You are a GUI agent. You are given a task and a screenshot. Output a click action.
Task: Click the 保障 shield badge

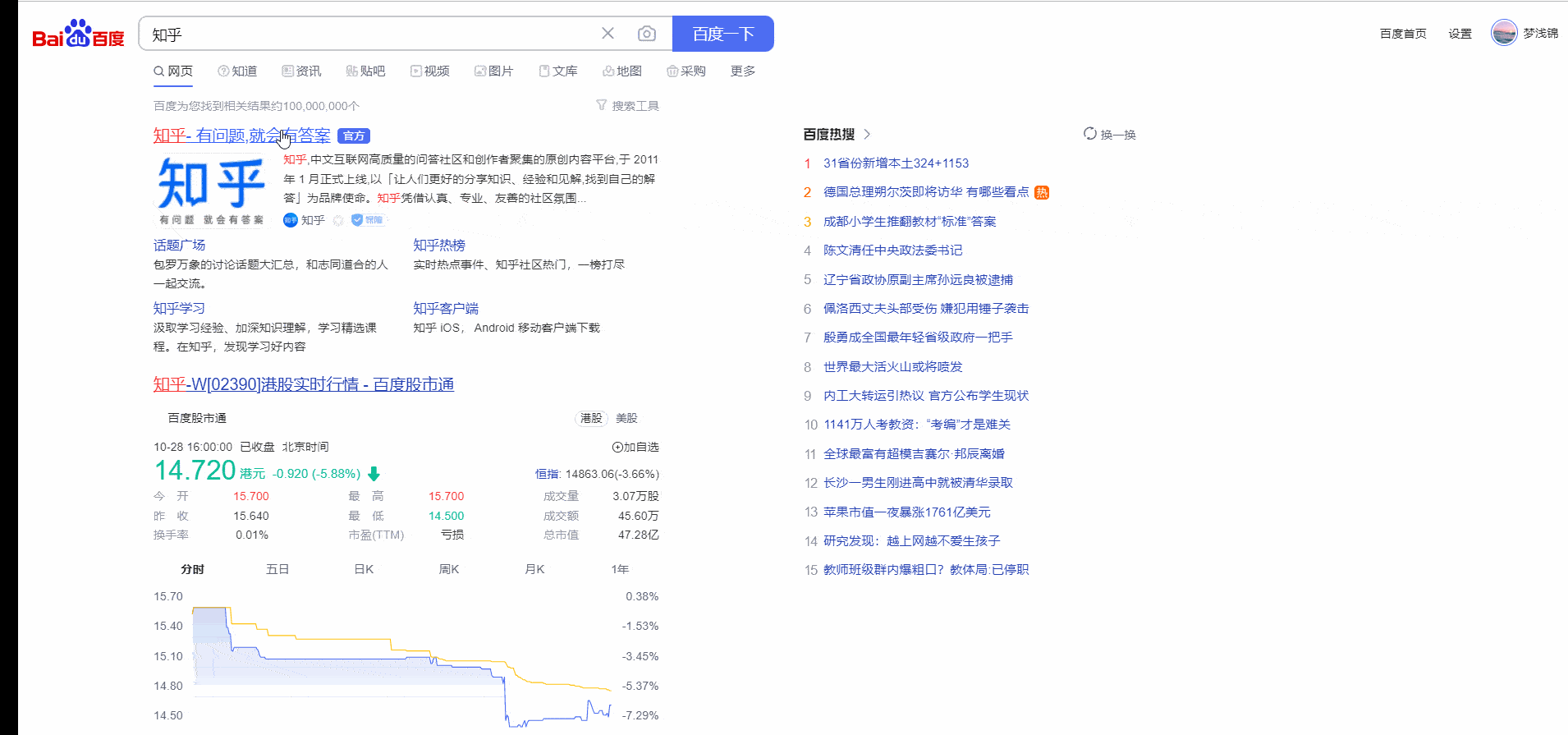pos(368,220)
